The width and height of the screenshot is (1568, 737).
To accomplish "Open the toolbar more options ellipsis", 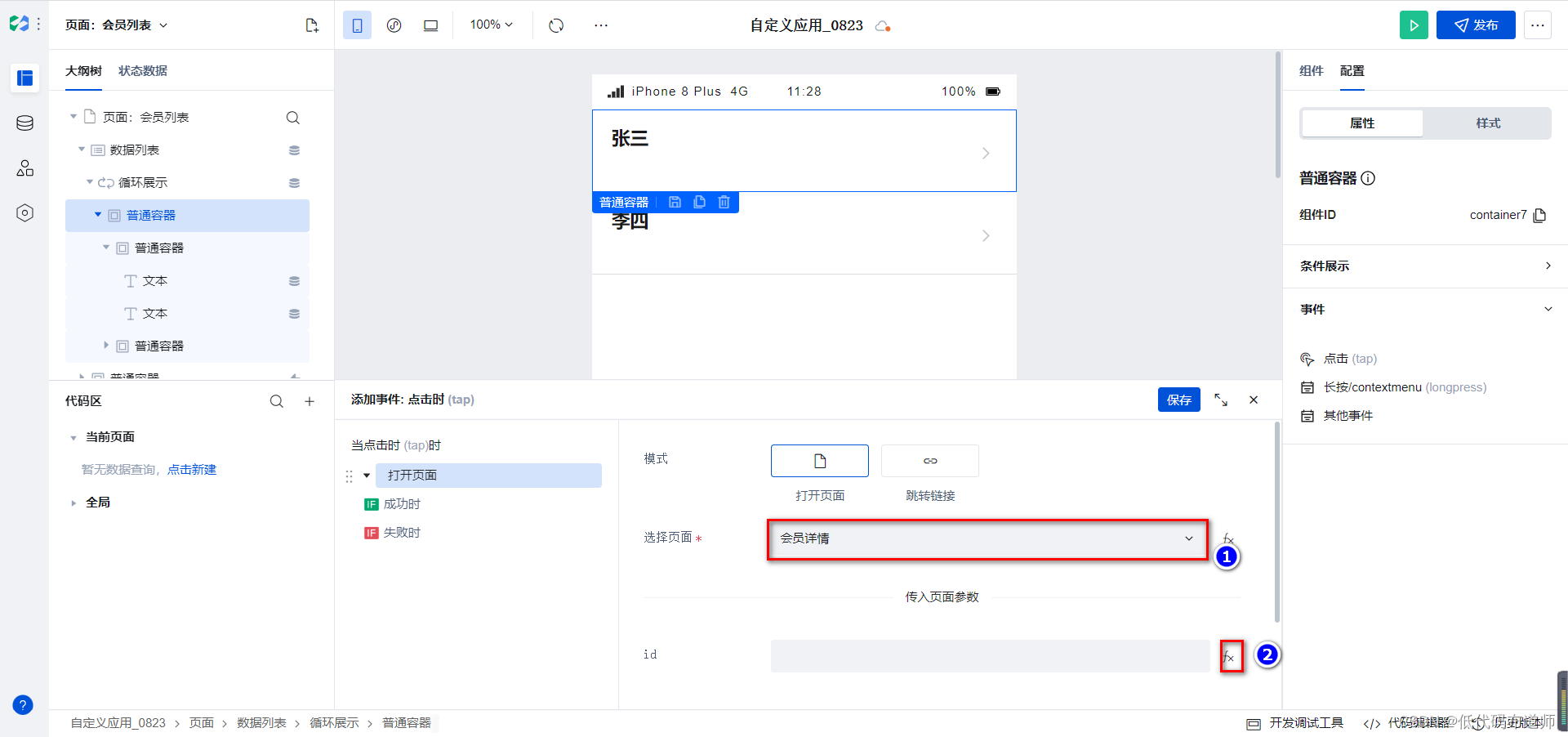I will coord(601,25).
